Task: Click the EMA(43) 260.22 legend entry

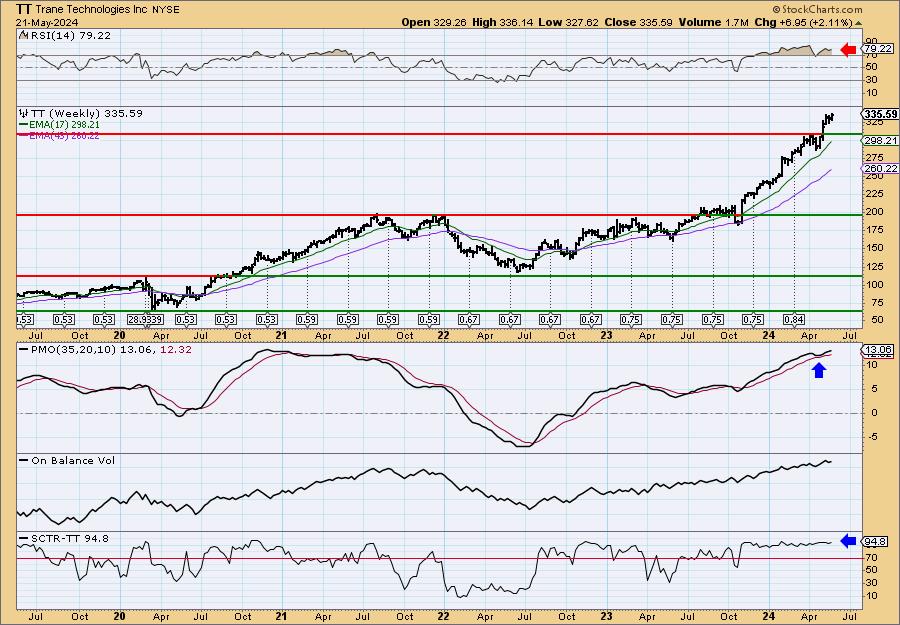Action: click(x=59, y=135)
